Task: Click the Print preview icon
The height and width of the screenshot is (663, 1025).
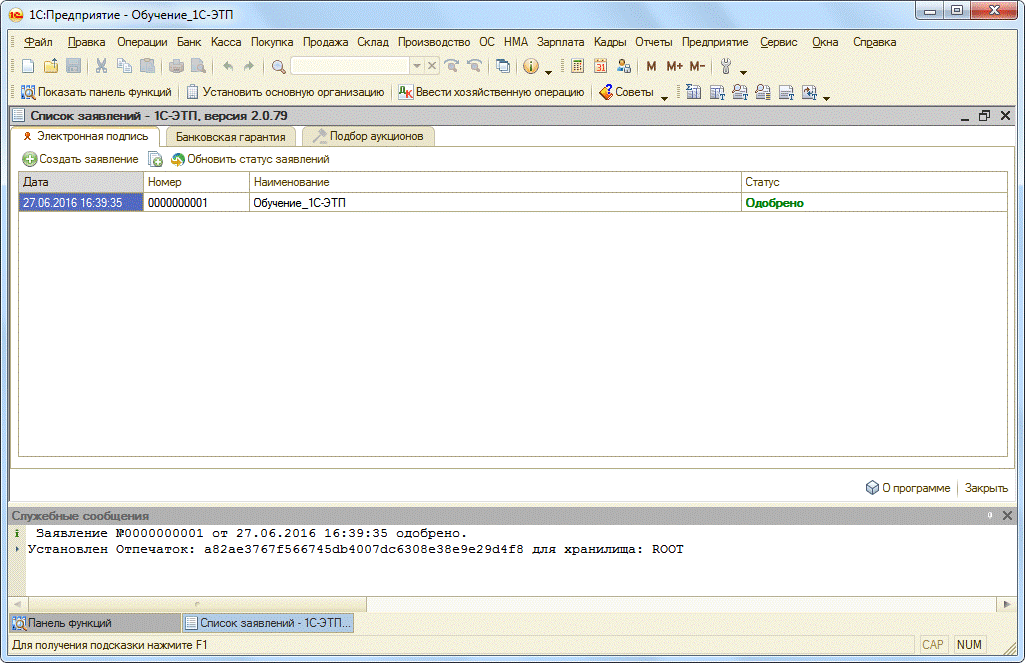Action: point(198,66)
